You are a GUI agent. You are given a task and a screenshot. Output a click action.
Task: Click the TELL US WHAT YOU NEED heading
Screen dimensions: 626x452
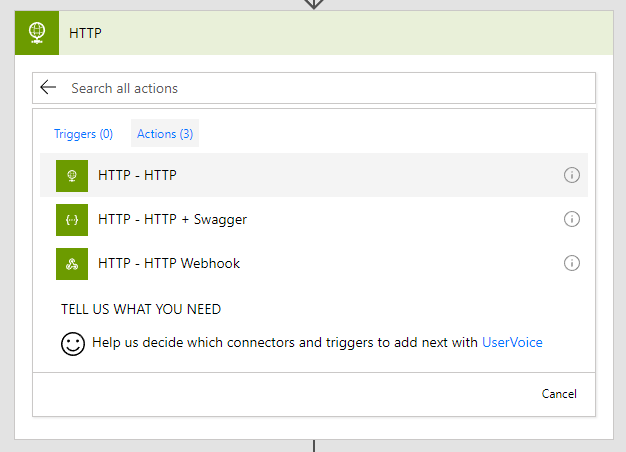coord(141,309)
